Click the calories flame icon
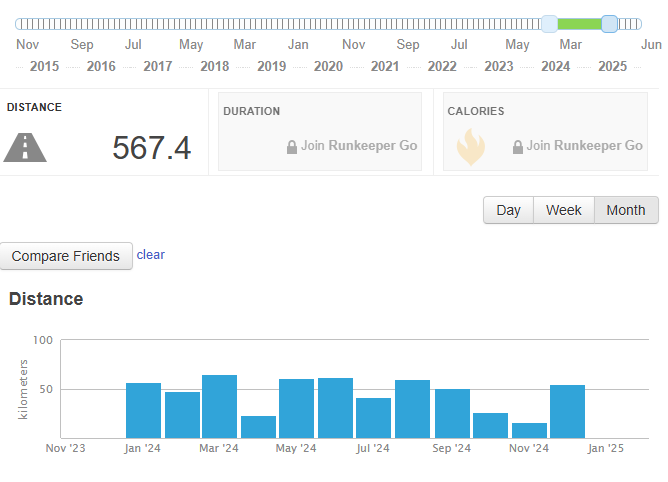Image resolution: width=668 pixels, height=482 pixels. (471, 147)
